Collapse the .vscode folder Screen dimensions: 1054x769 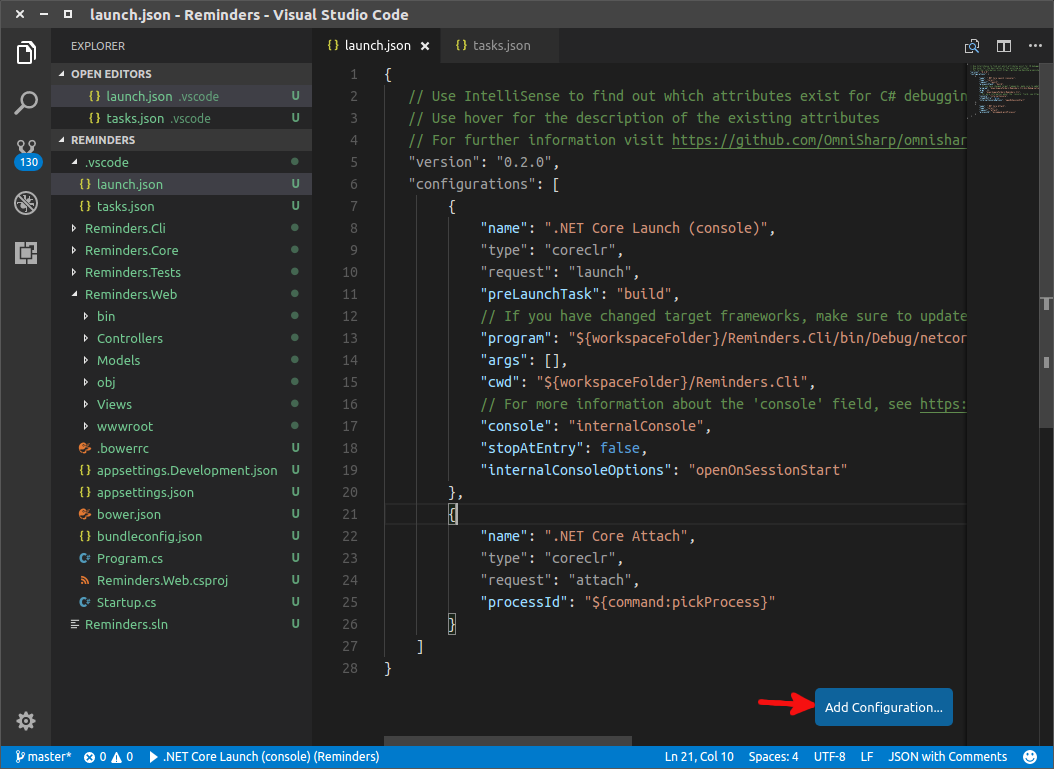(x=181, y=162)
